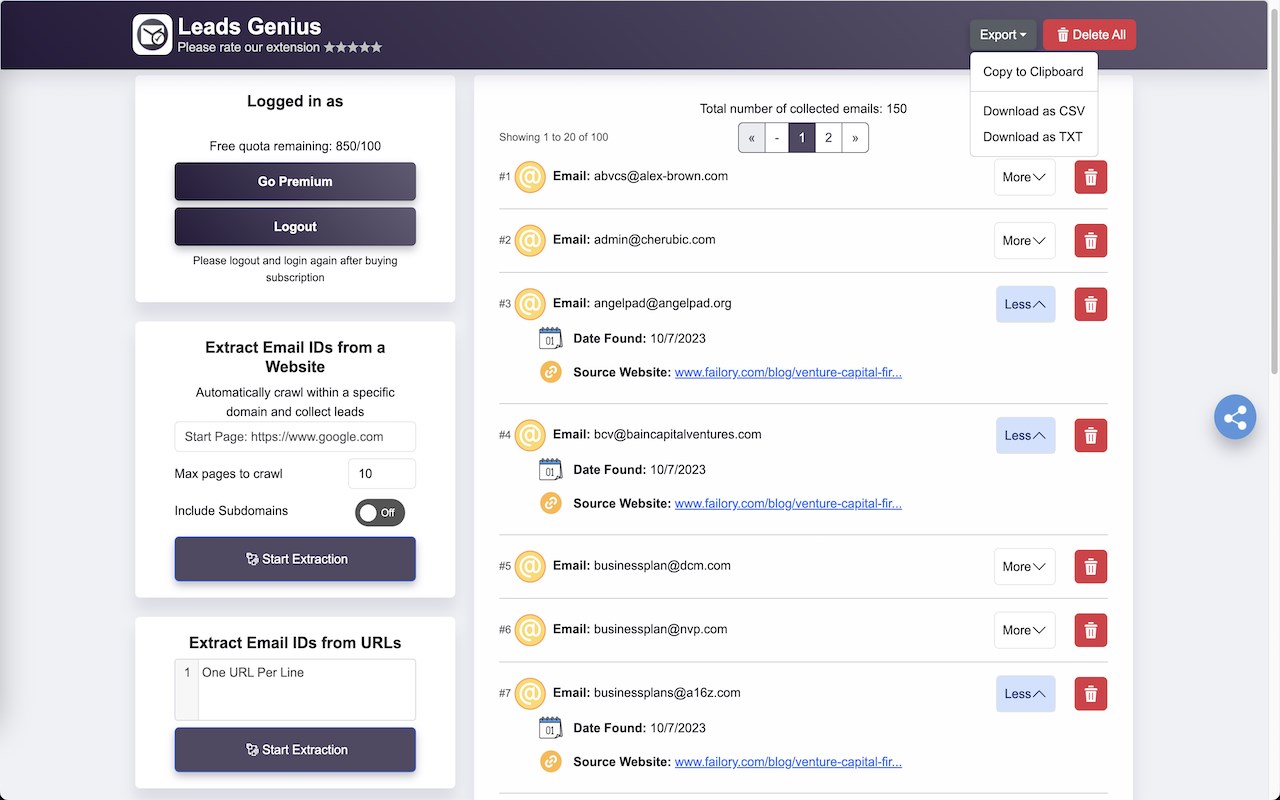Expand More for businessplan@nvp.com
1280x800 pixels.
click(x=1024, y=630)
